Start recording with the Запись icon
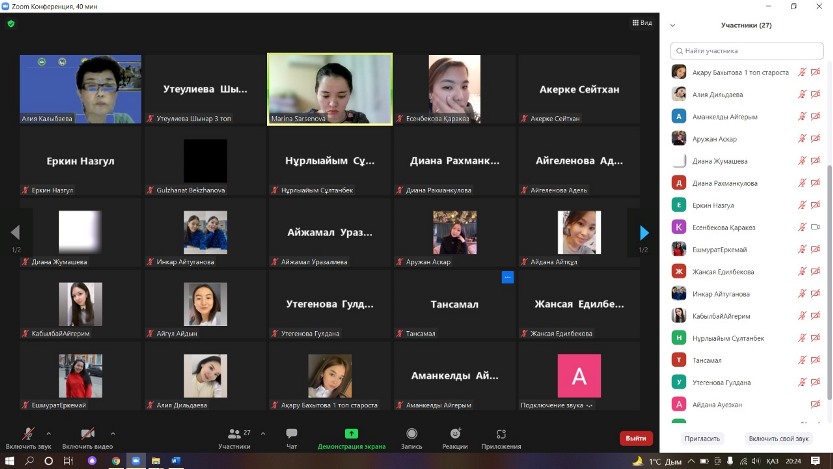The width and height of the screenshot is (833, 469). coord(411,436)
